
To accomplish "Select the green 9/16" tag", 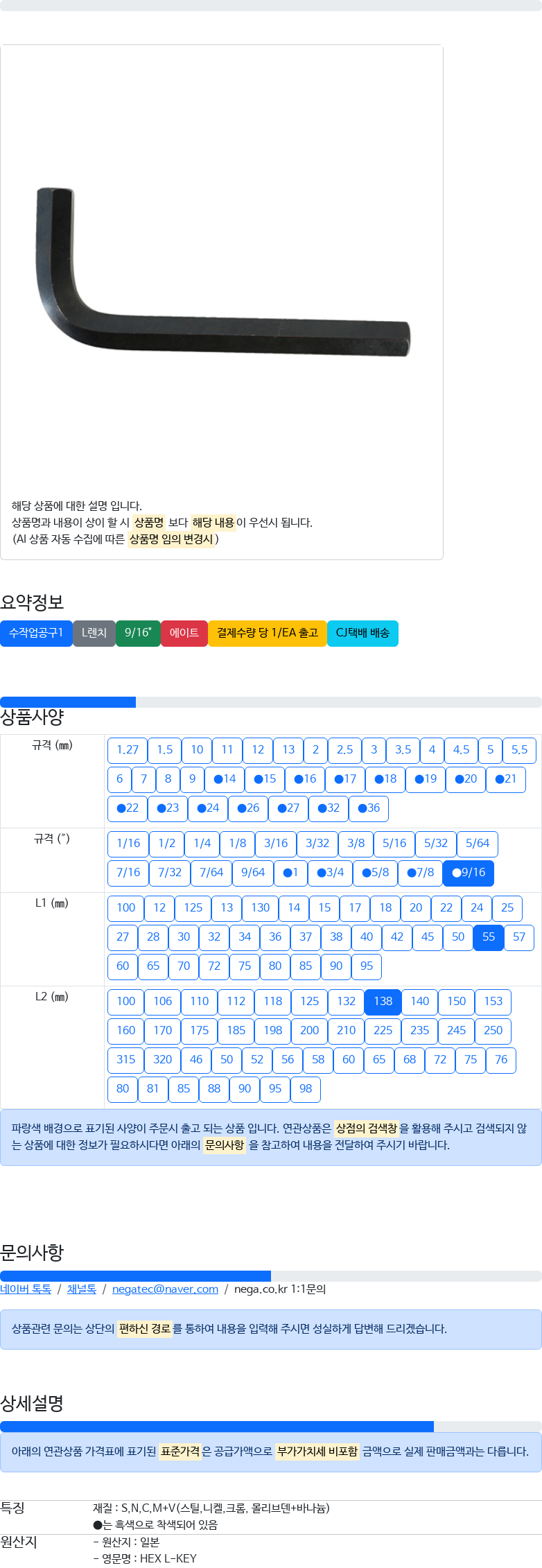I will pos(138,633).
